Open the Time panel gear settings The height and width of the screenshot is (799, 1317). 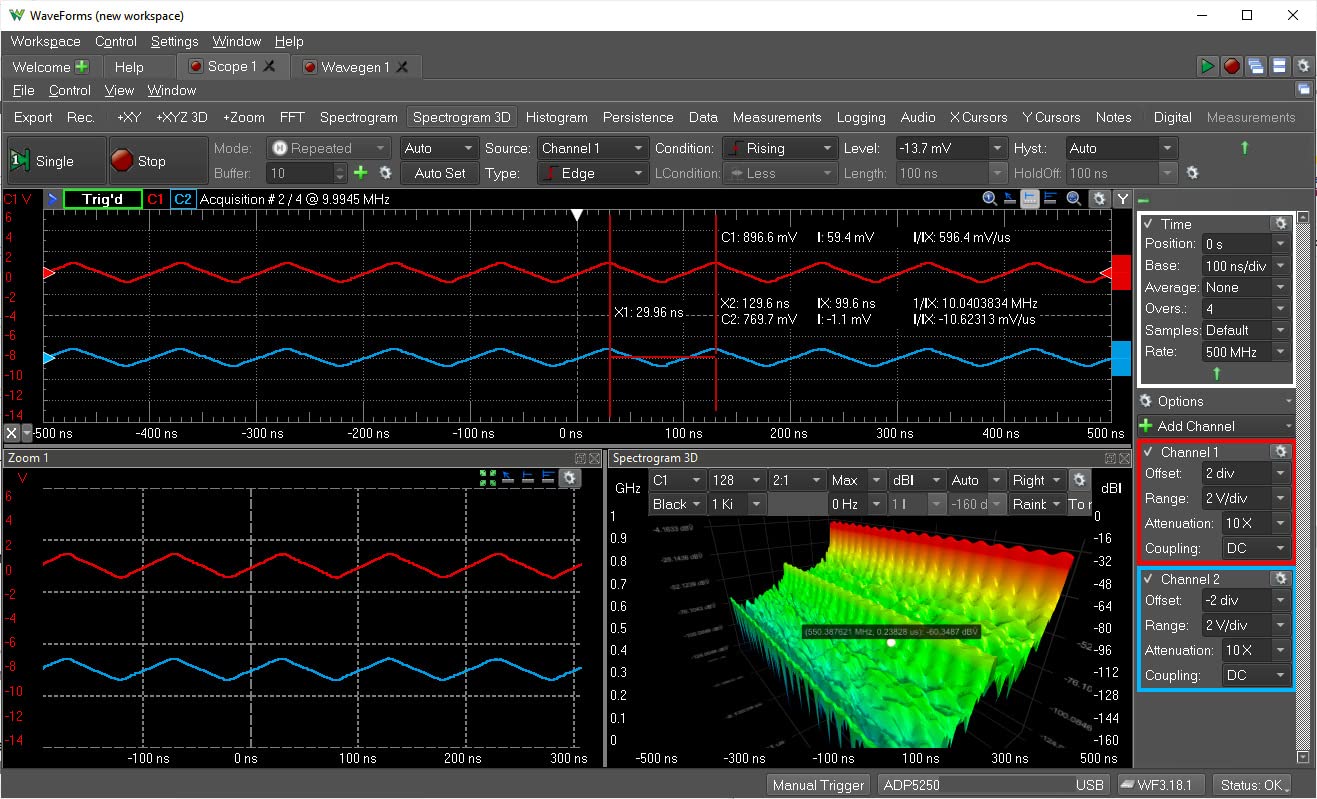point(1279,224)
